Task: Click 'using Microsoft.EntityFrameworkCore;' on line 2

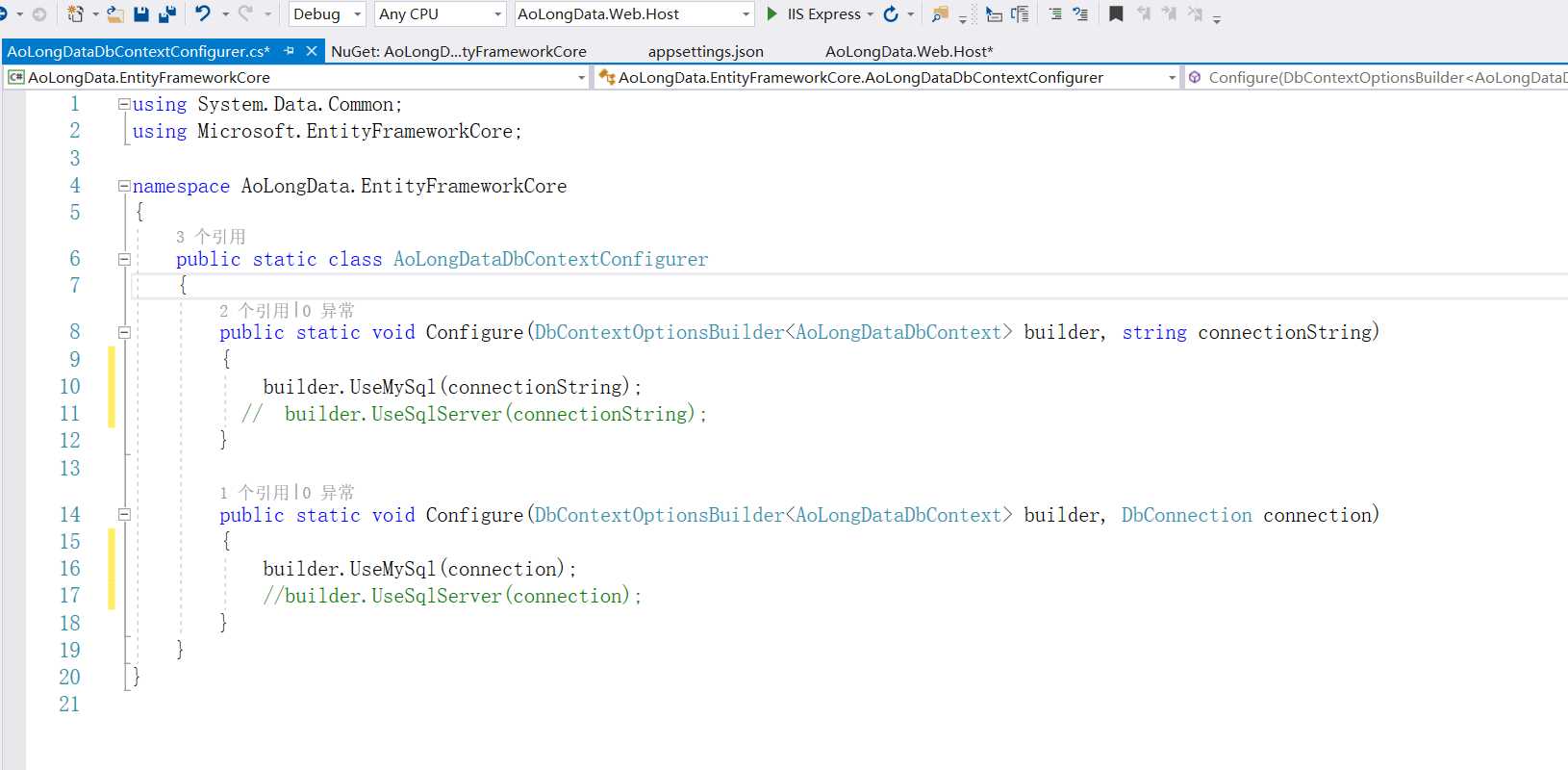Action: point(327,131)
